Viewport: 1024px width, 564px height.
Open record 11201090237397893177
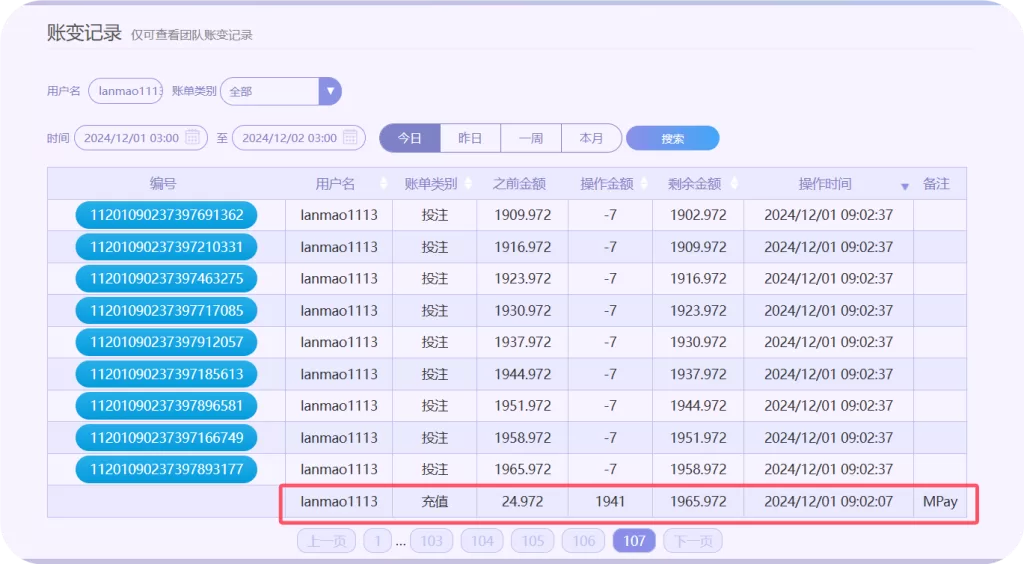click(167, 469)
